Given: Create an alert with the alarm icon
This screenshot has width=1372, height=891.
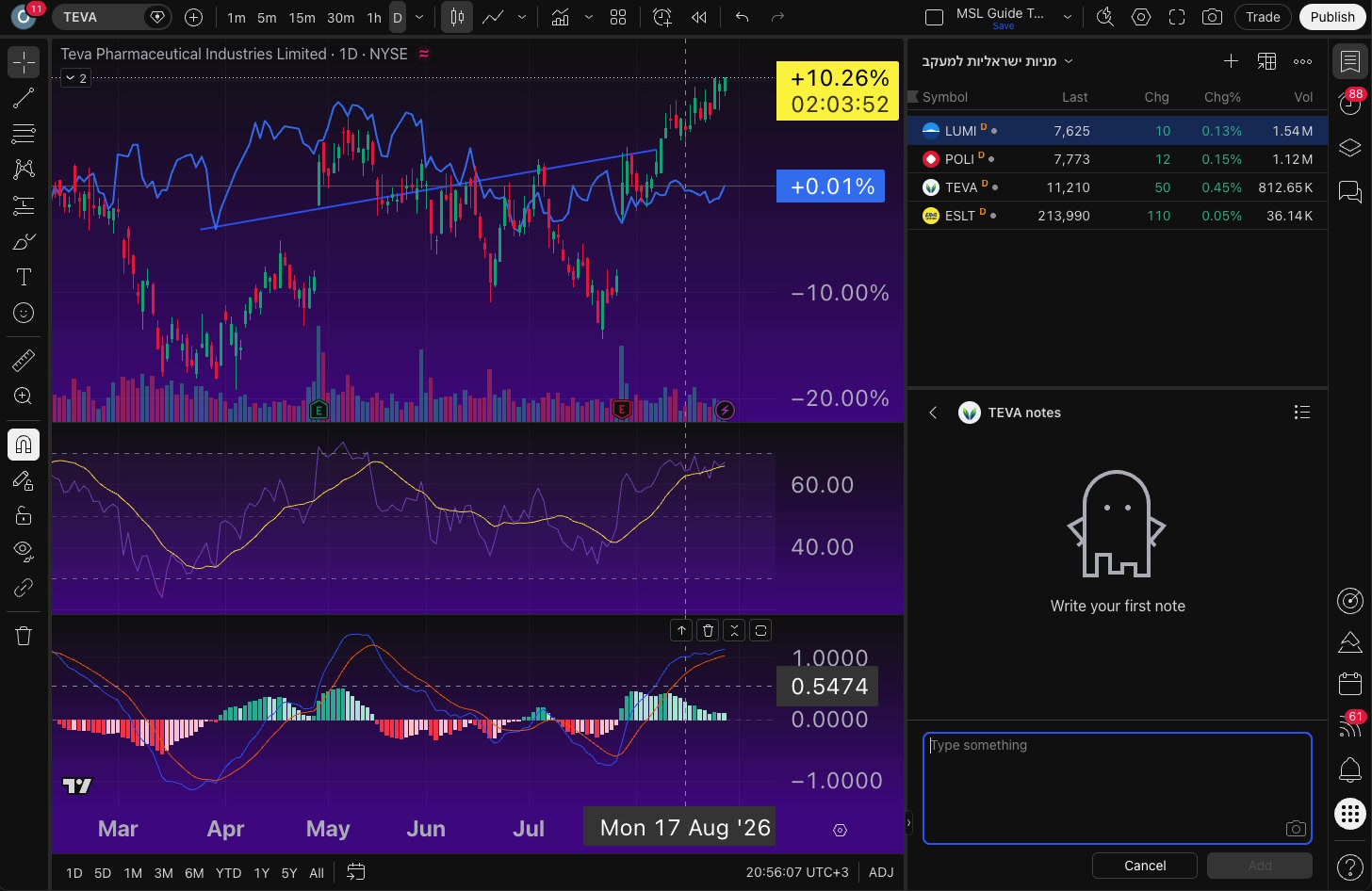Looking at the screenshot, I should (662, 17).
